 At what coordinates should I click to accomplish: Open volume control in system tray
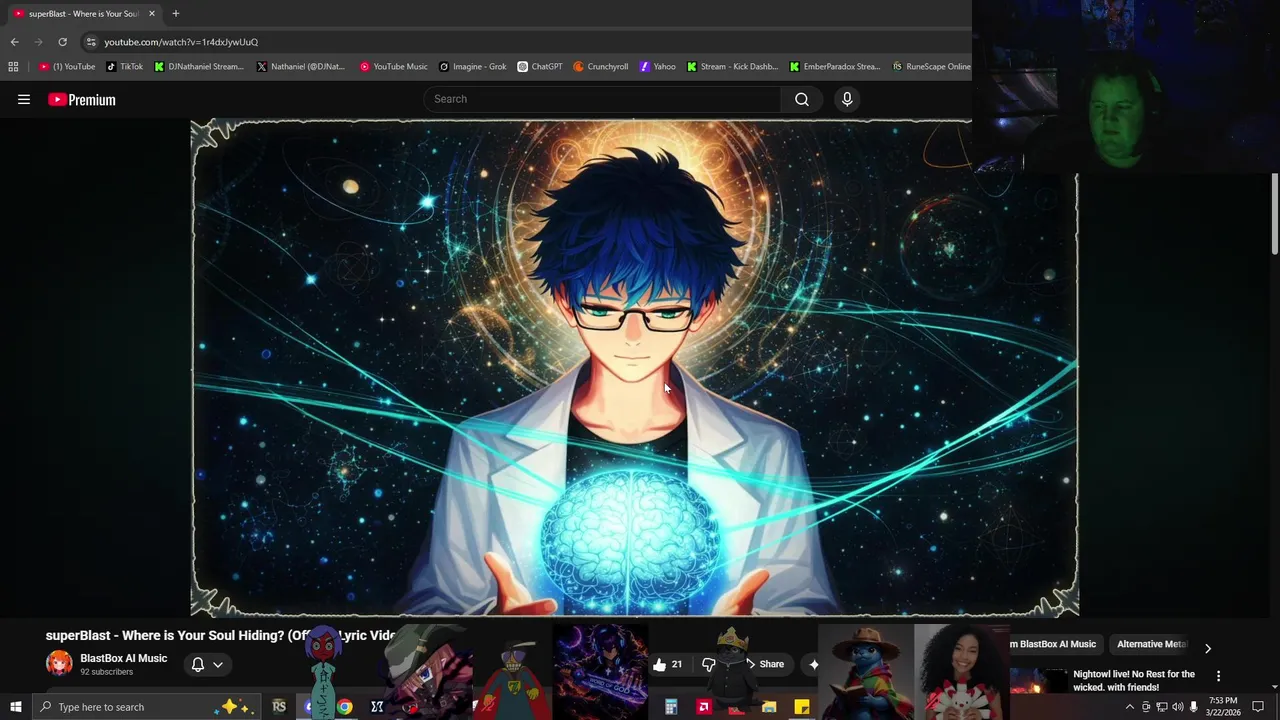pos(1177,707)
